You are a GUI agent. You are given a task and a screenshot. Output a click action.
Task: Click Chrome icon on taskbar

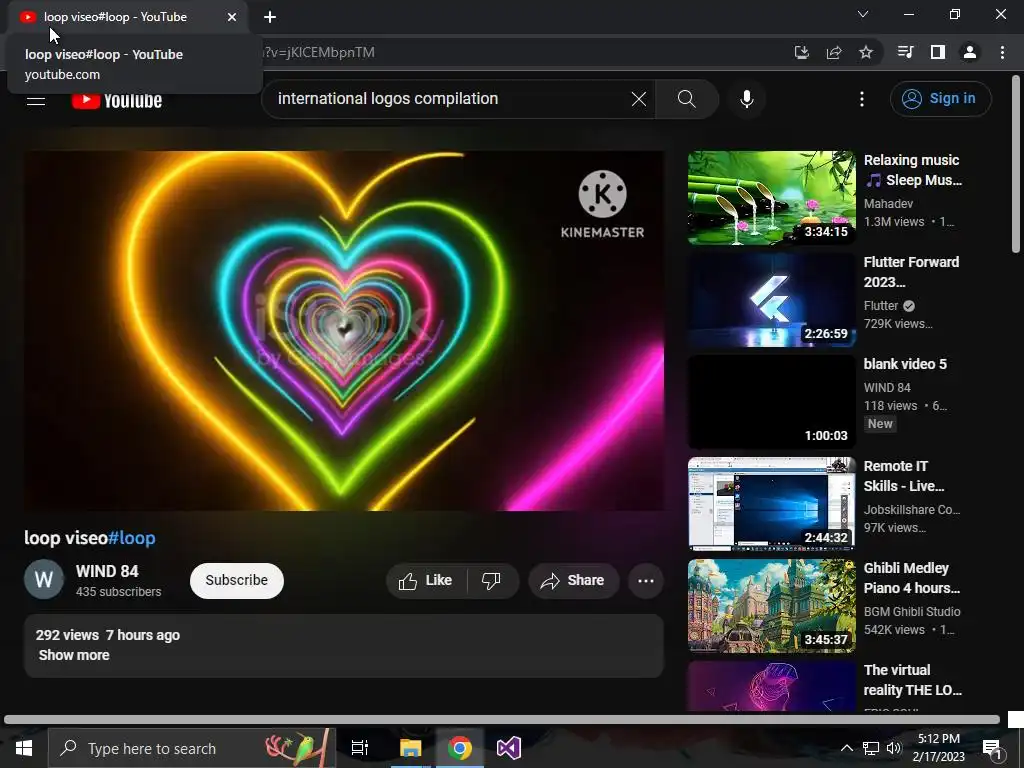(x=460, y=748)
